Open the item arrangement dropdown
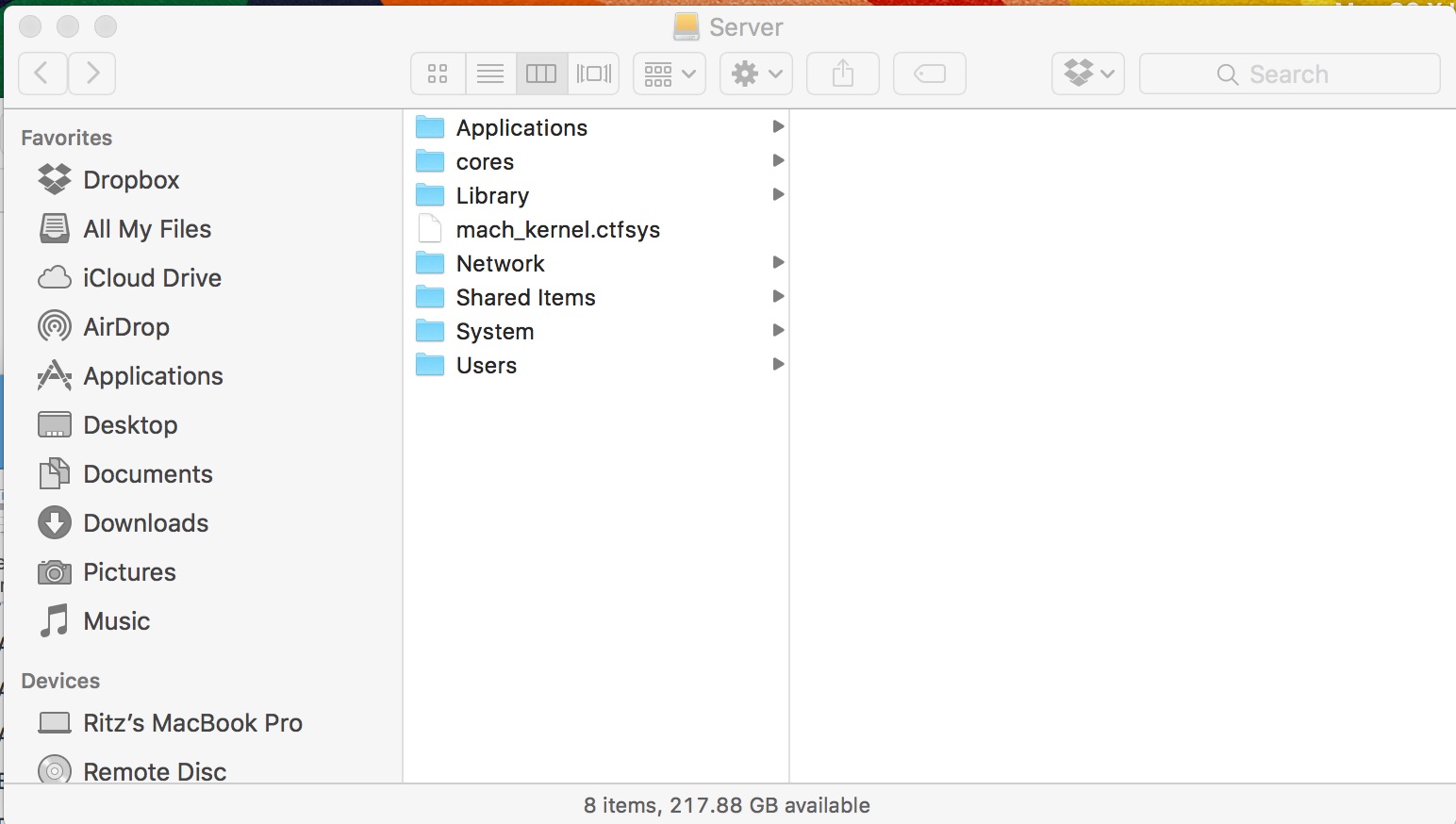This screenshot has width=1456, height=824. pos(670,74)
